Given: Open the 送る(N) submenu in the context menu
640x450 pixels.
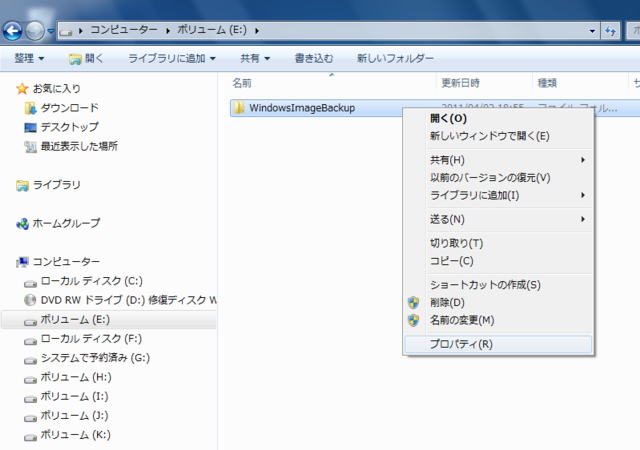Looking at the screenshot, I should coord(498,219).
